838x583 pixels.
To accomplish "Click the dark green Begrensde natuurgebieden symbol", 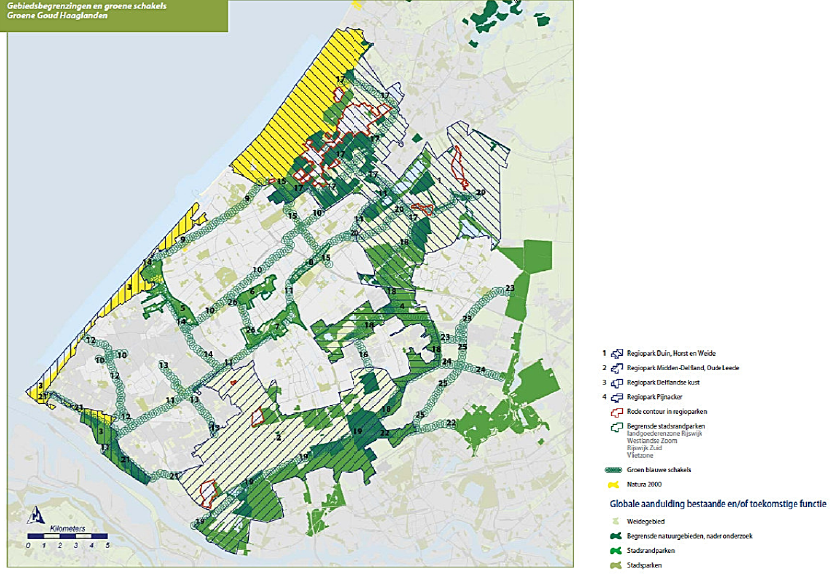I will tap(617, 536).
